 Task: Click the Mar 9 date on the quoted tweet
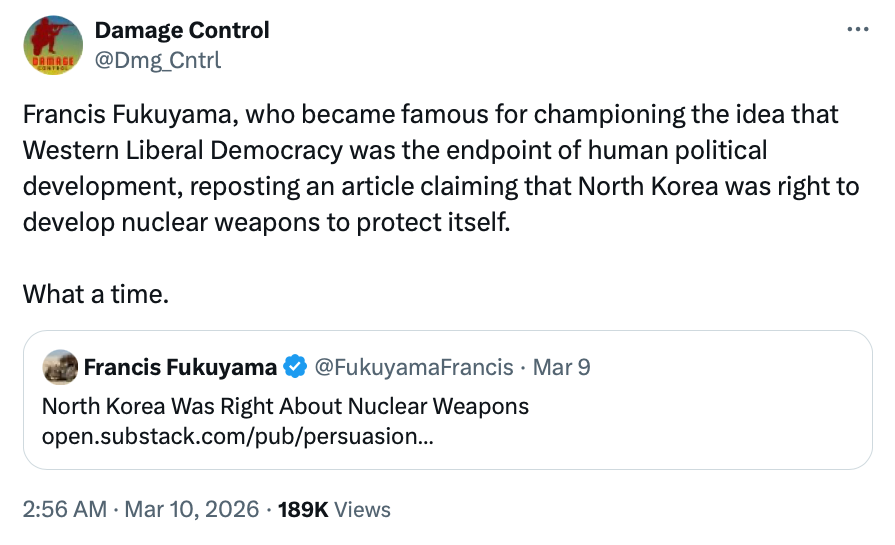pos(561,367)
